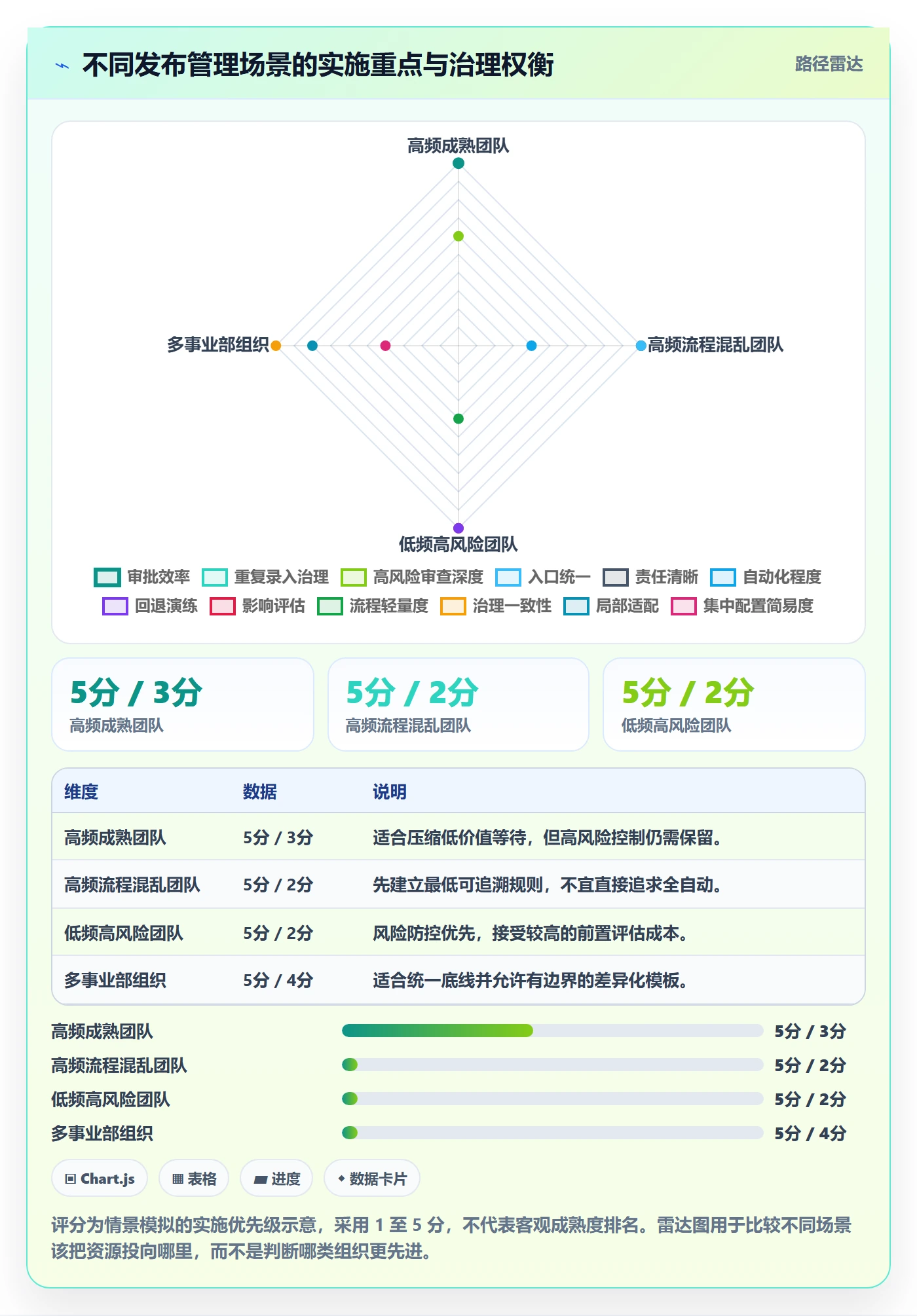Hide the 集中配置简易度 dataset in legend
This screenshot has height=1316, width=917.
coord(742,606)
